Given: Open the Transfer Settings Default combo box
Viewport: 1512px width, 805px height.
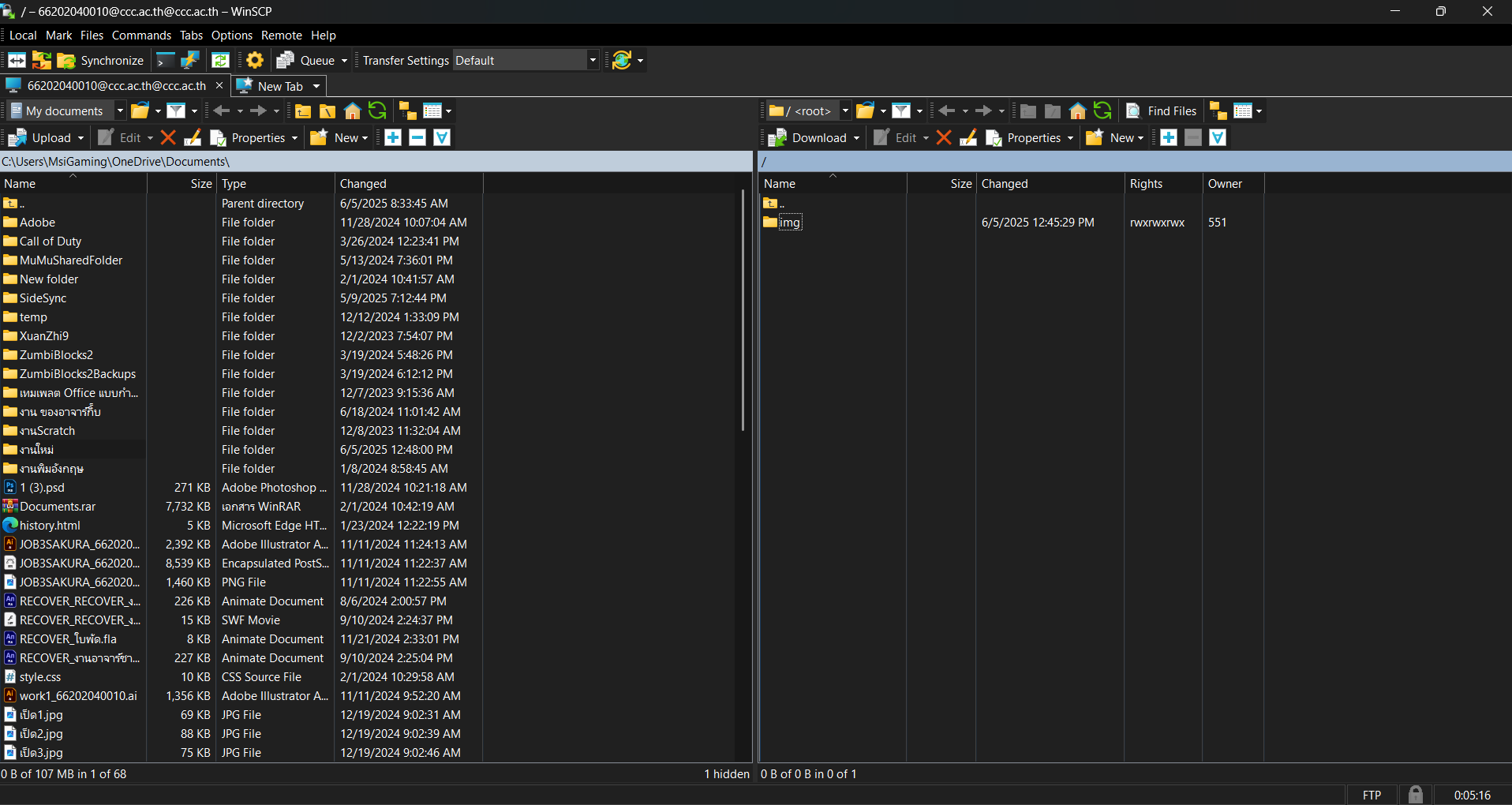Looking at the screenshot, I should [x=526, y=60].
